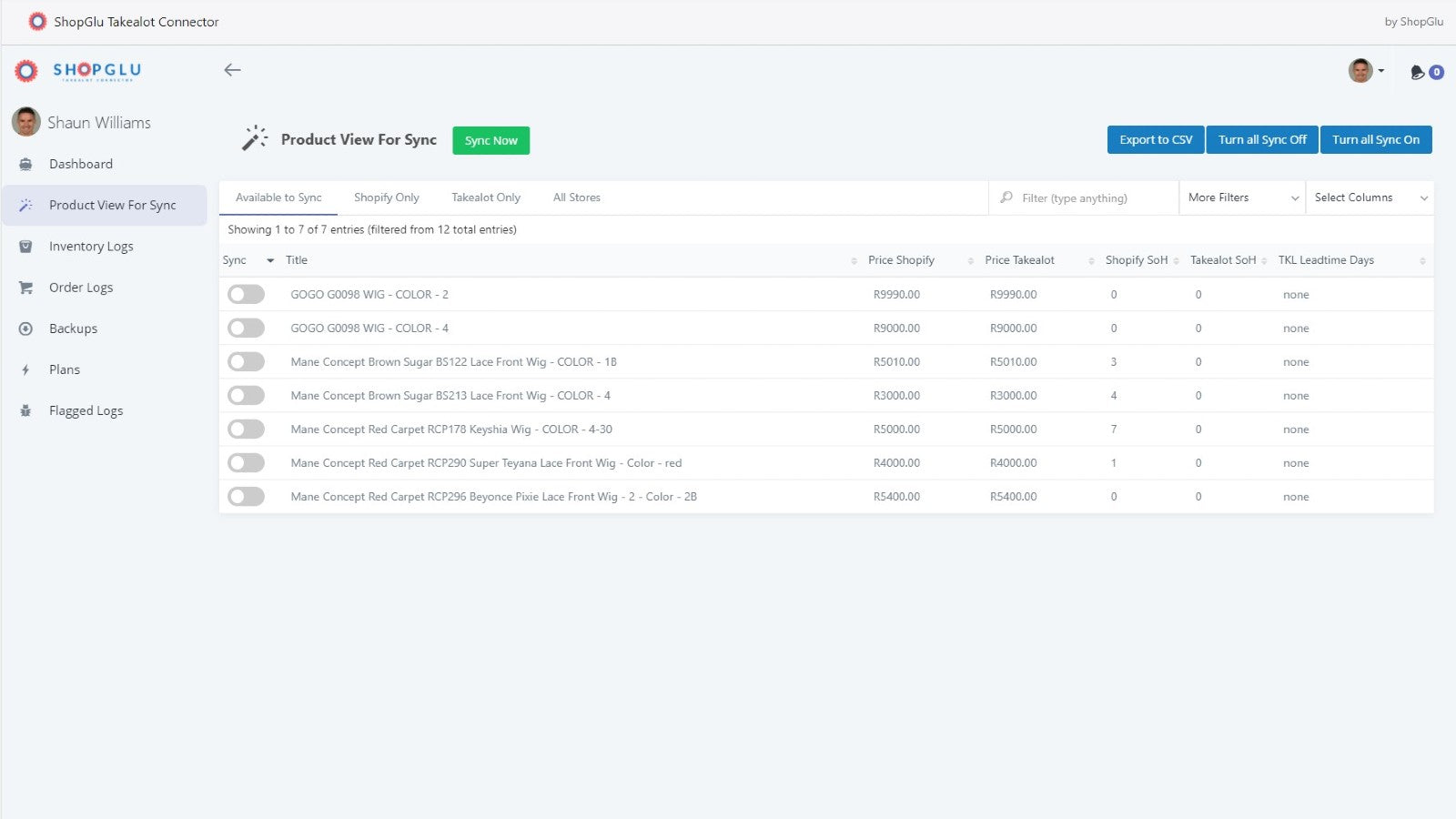The width and height of the screenshot is (1456, 819).
Task: Click the Order Logs cart icon
Action: (25, 288)
